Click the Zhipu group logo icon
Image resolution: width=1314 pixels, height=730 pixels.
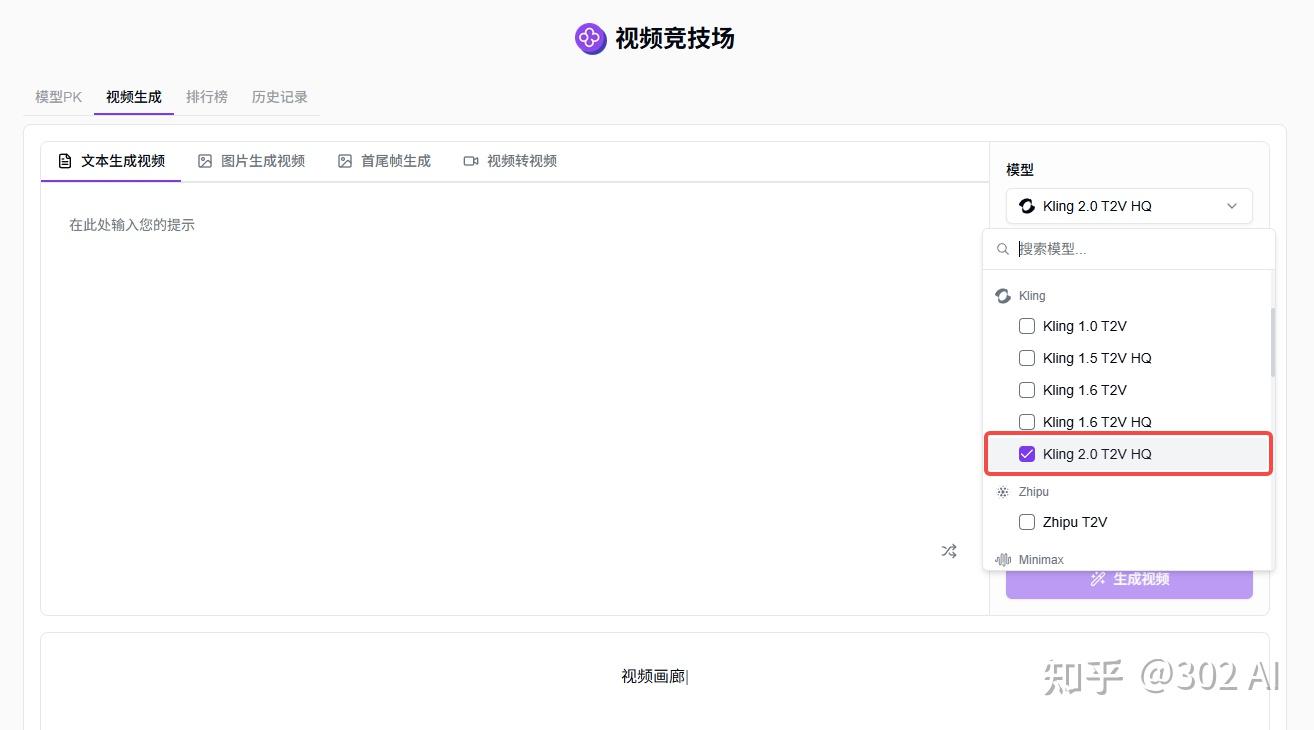tap(1003, 492)
